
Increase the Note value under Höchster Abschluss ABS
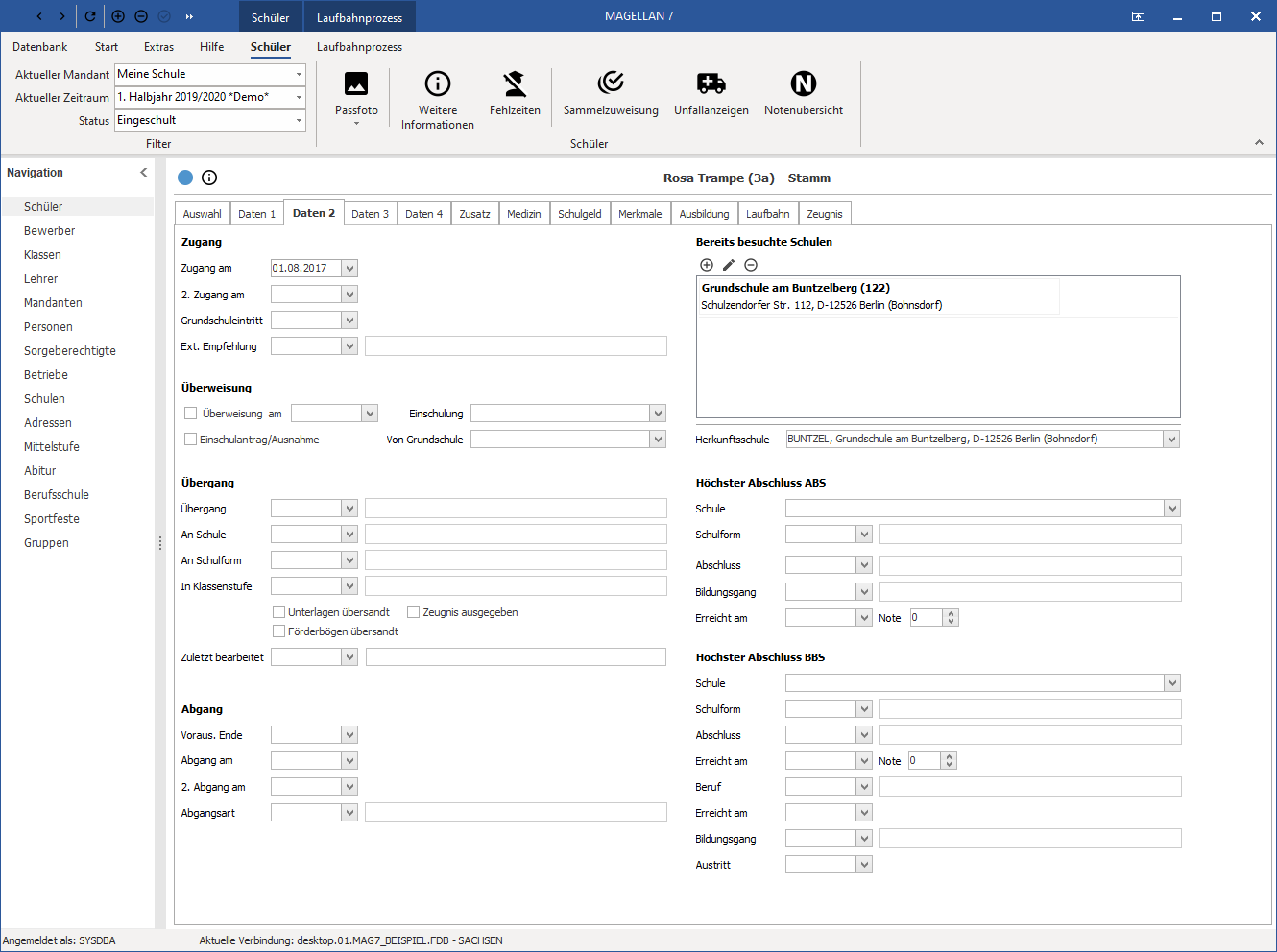[x=952, y=614]
